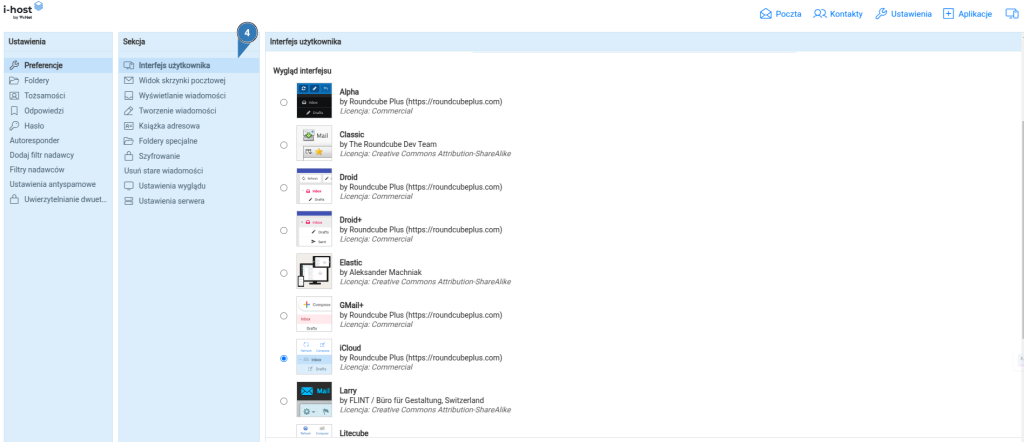Click envelope icon beside Widok skrzynki pocztowej
The height and width of the screenshot is (442, 1024).
coord(129,80)
